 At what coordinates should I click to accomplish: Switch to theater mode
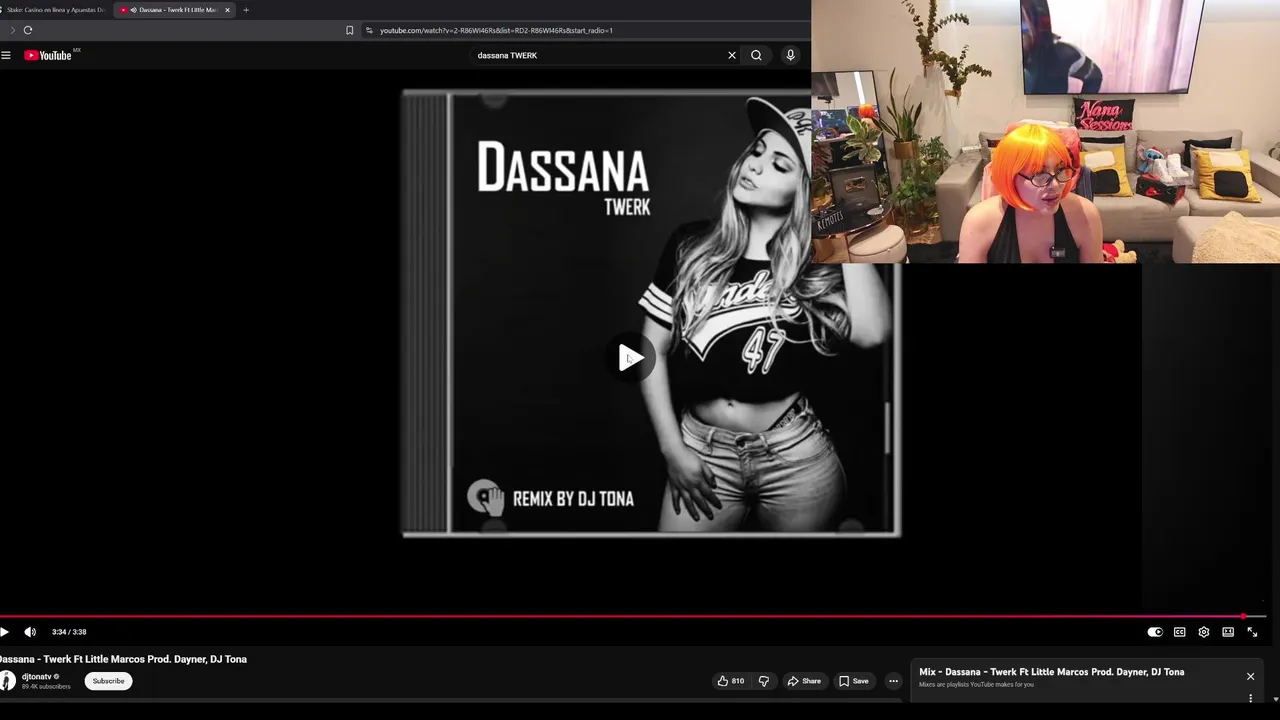coord(1228,632)
